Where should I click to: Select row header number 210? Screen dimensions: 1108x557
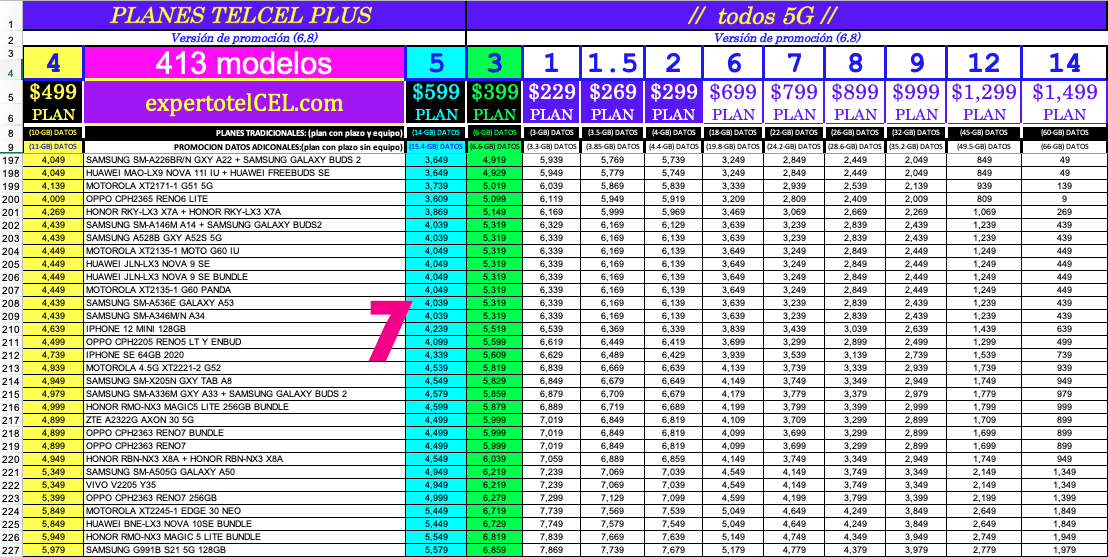pos(11,329)
